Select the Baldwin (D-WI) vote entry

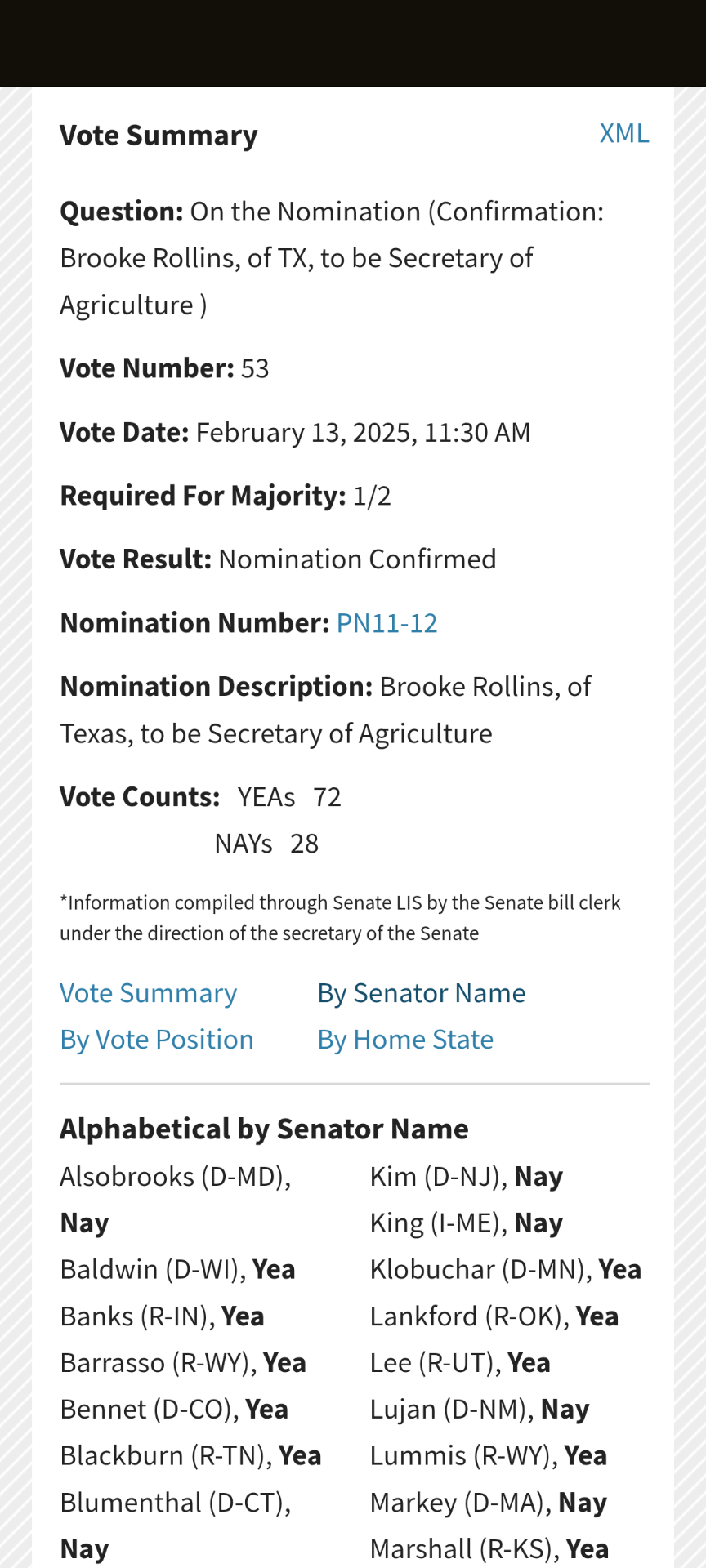coord(177,1270)
